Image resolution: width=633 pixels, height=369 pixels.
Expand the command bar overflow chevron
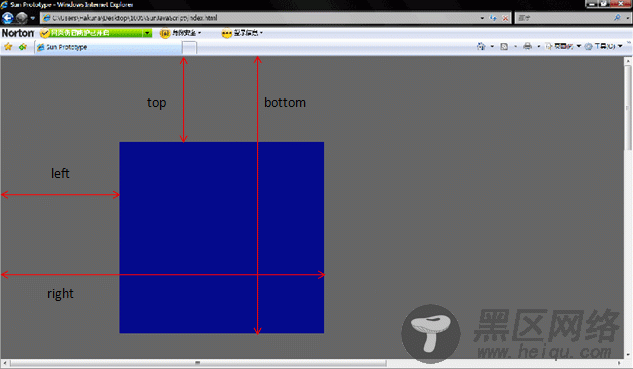[x=629, y=43]
